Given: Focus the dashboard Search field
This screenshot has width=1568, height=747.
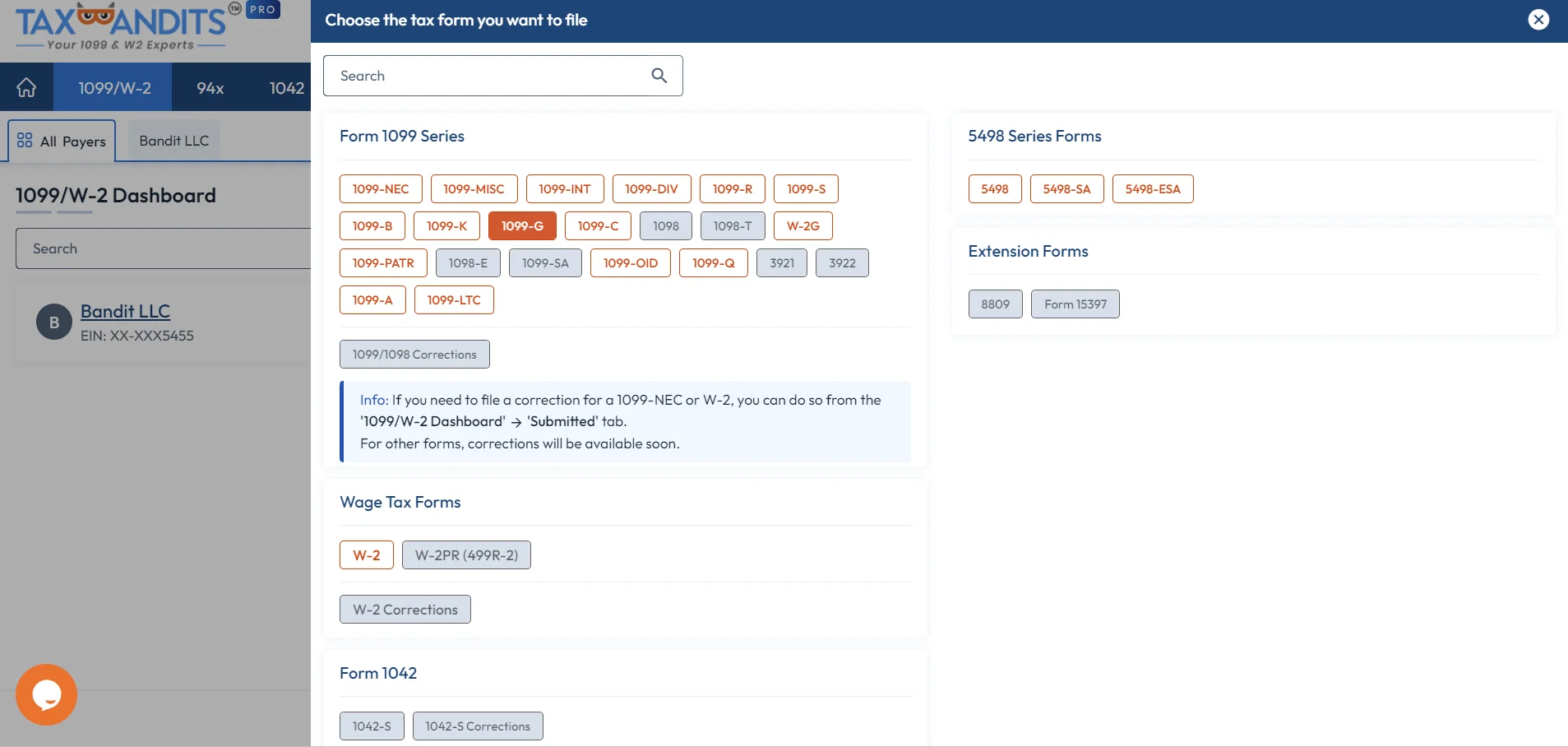Looking at the screenshot, I should 164,248.
